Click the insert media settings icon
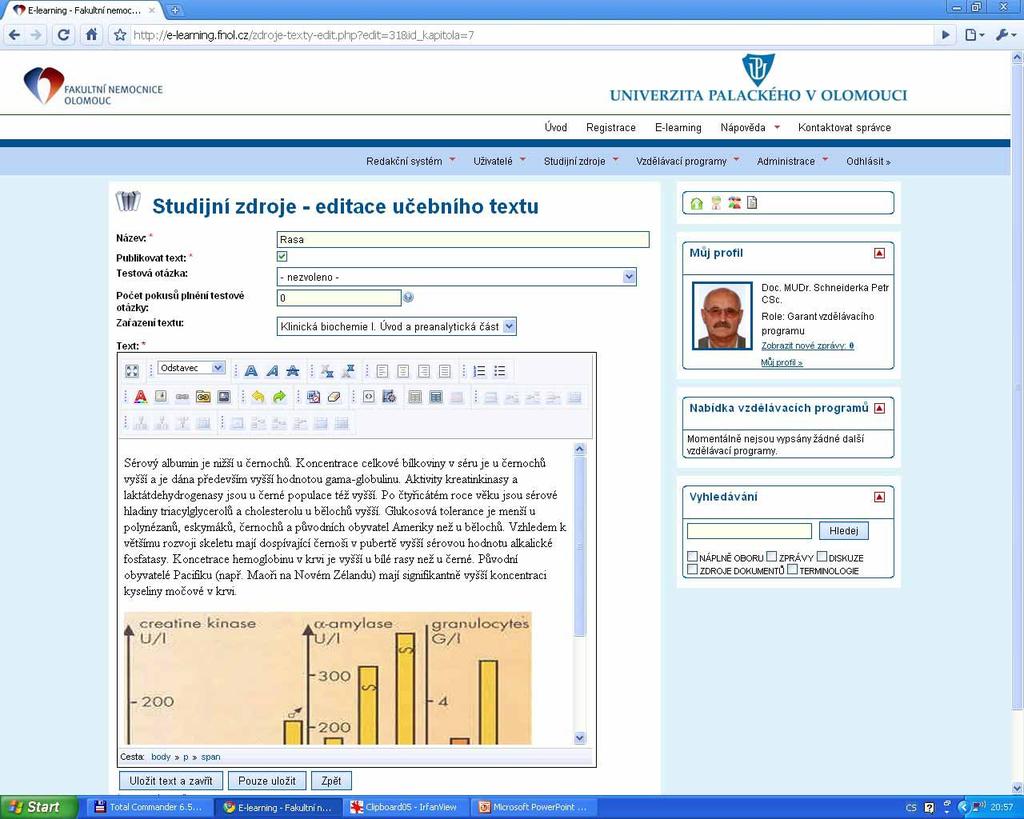This screenshot has height=819, width=1024. (389, 396)
